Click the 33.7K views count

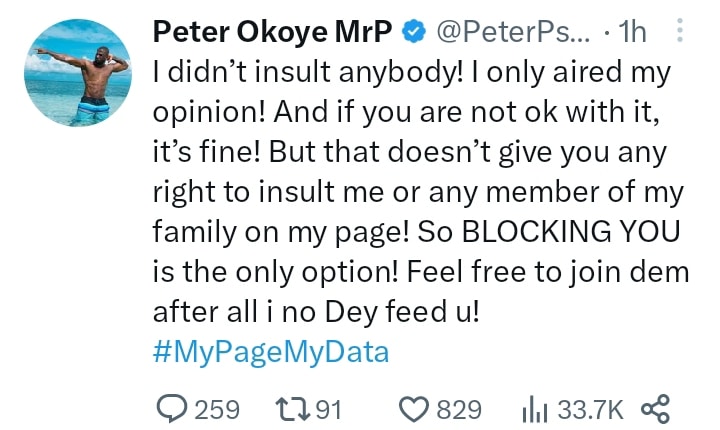(x=591, y=410)
